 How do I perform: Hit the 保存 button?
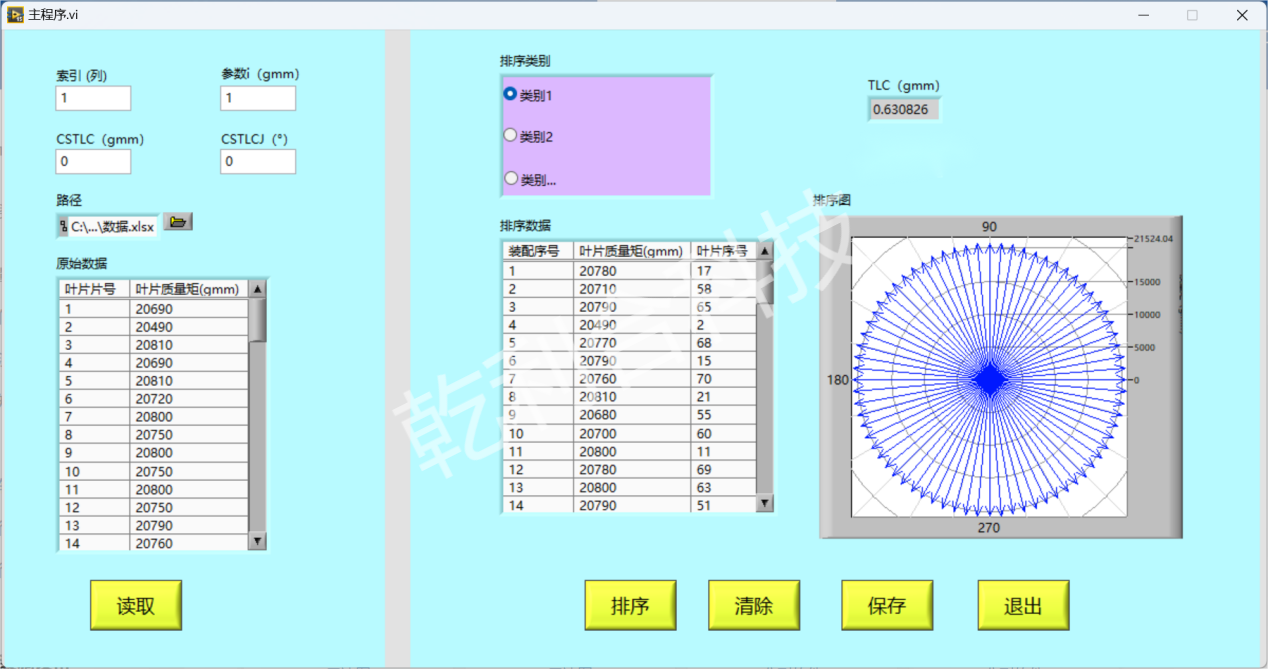[x=886, y=605]
